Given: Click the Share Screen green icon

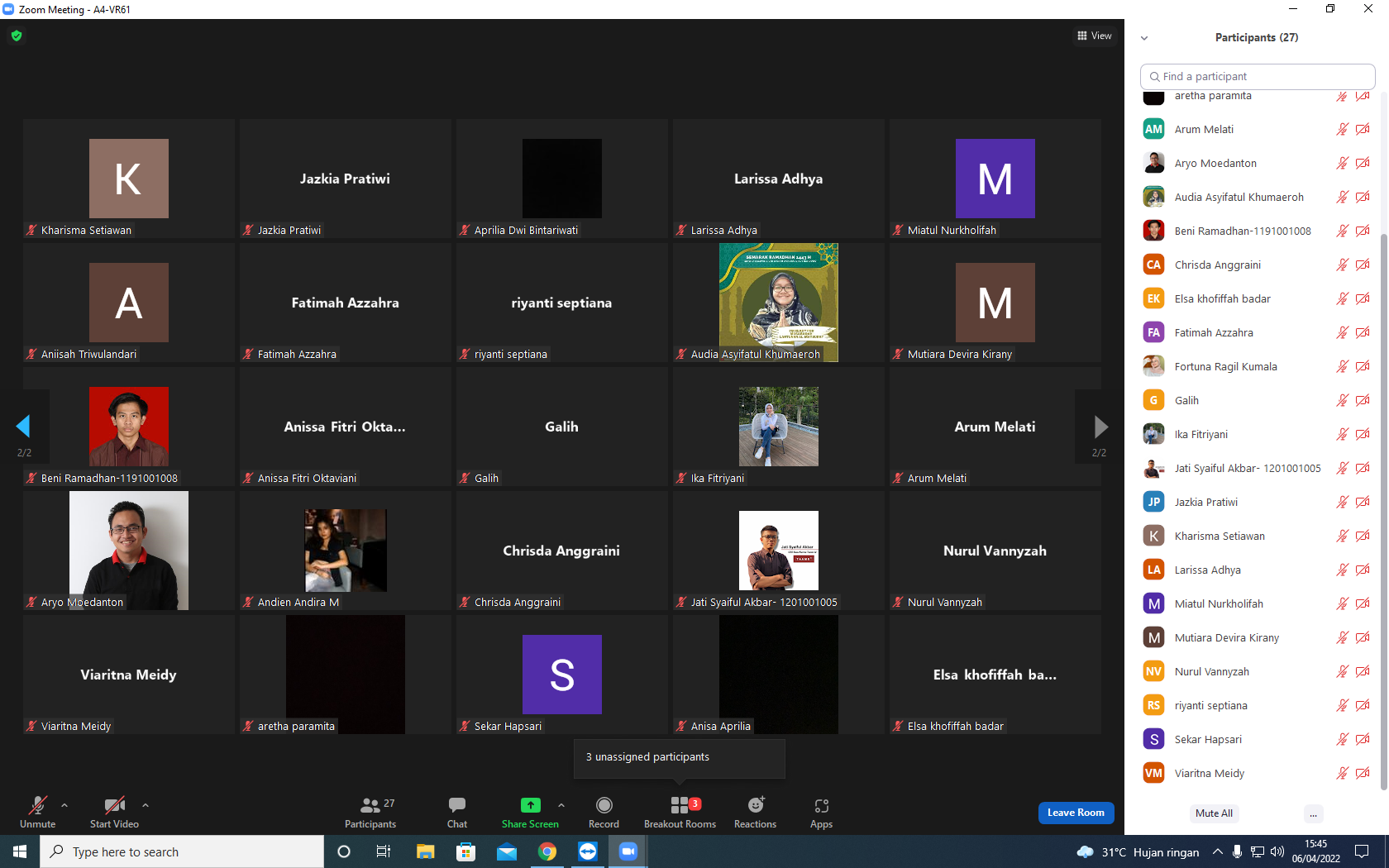Looking at the screenshot, I should [x=531, y=805].
